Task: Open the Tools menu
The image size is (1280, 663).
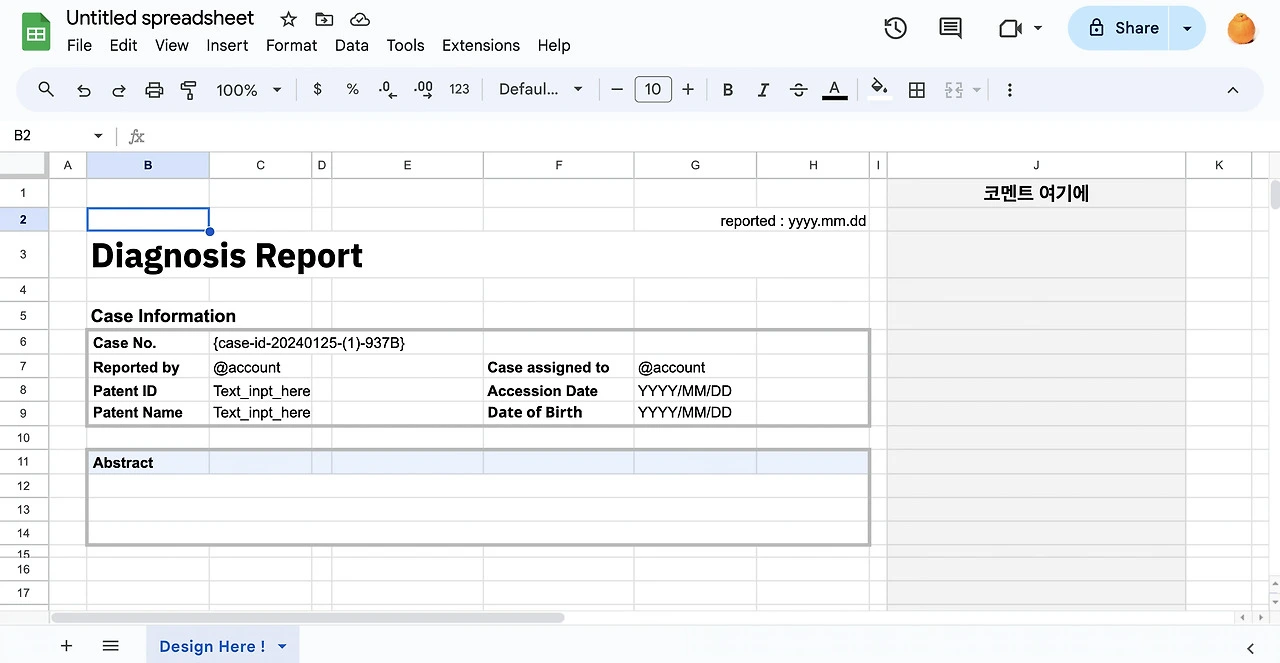Action: pos(405,45)
